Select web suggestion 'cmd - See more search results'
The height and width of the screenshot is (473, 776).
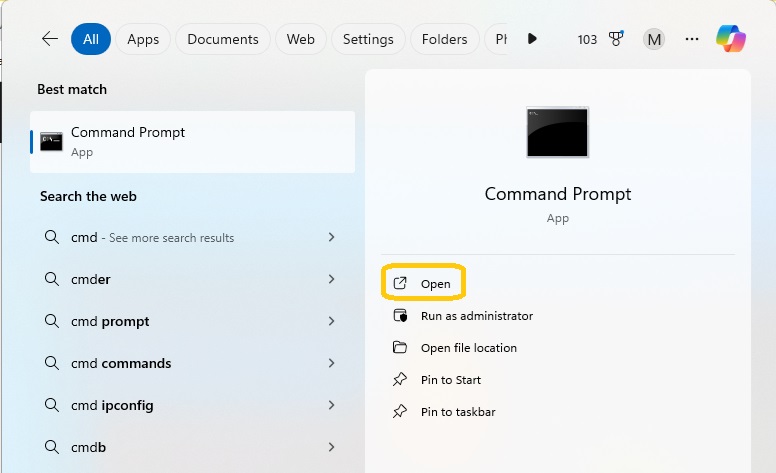click(193, 237)
